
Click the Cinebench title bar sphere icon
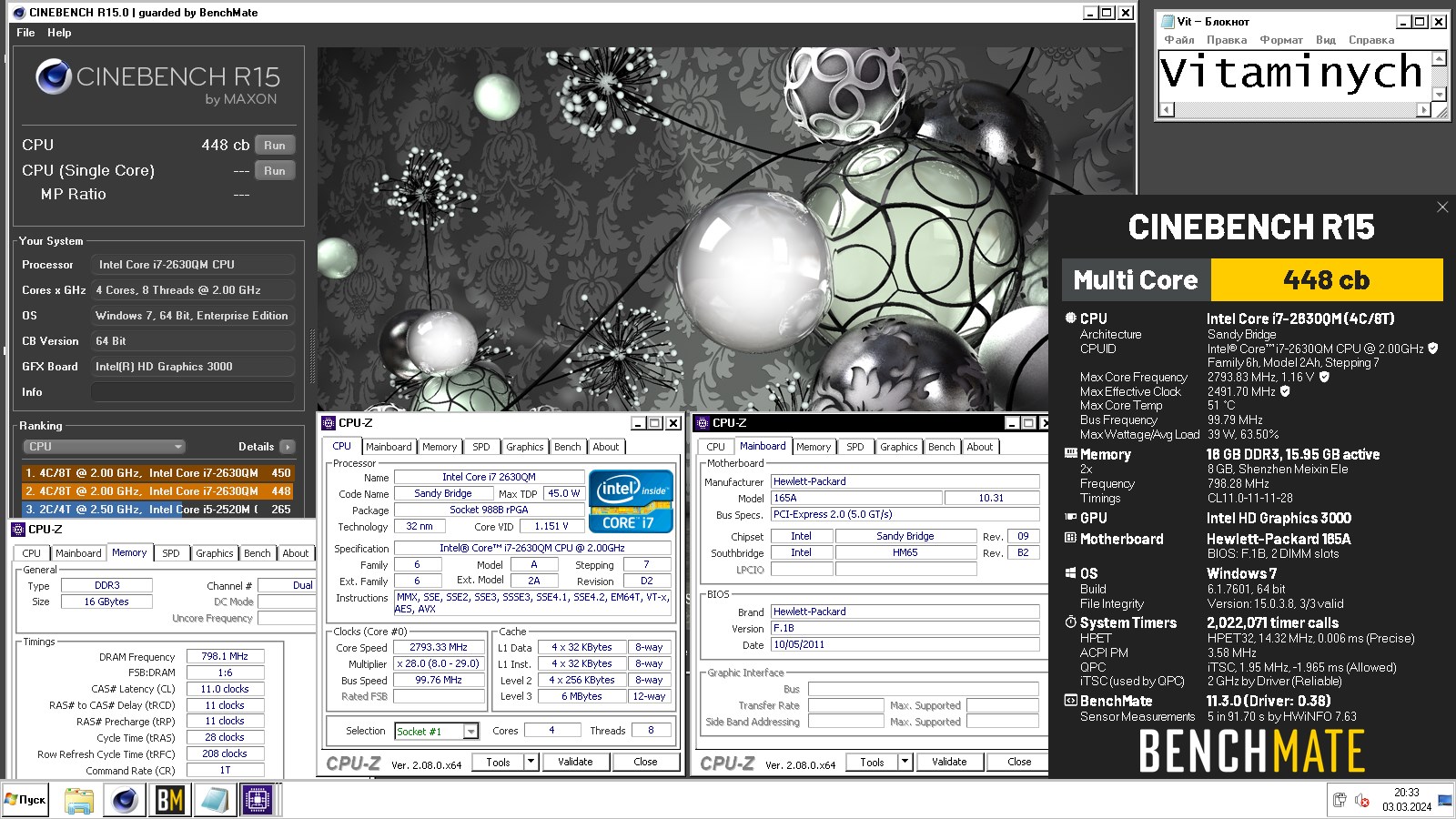tap(19, 13)
